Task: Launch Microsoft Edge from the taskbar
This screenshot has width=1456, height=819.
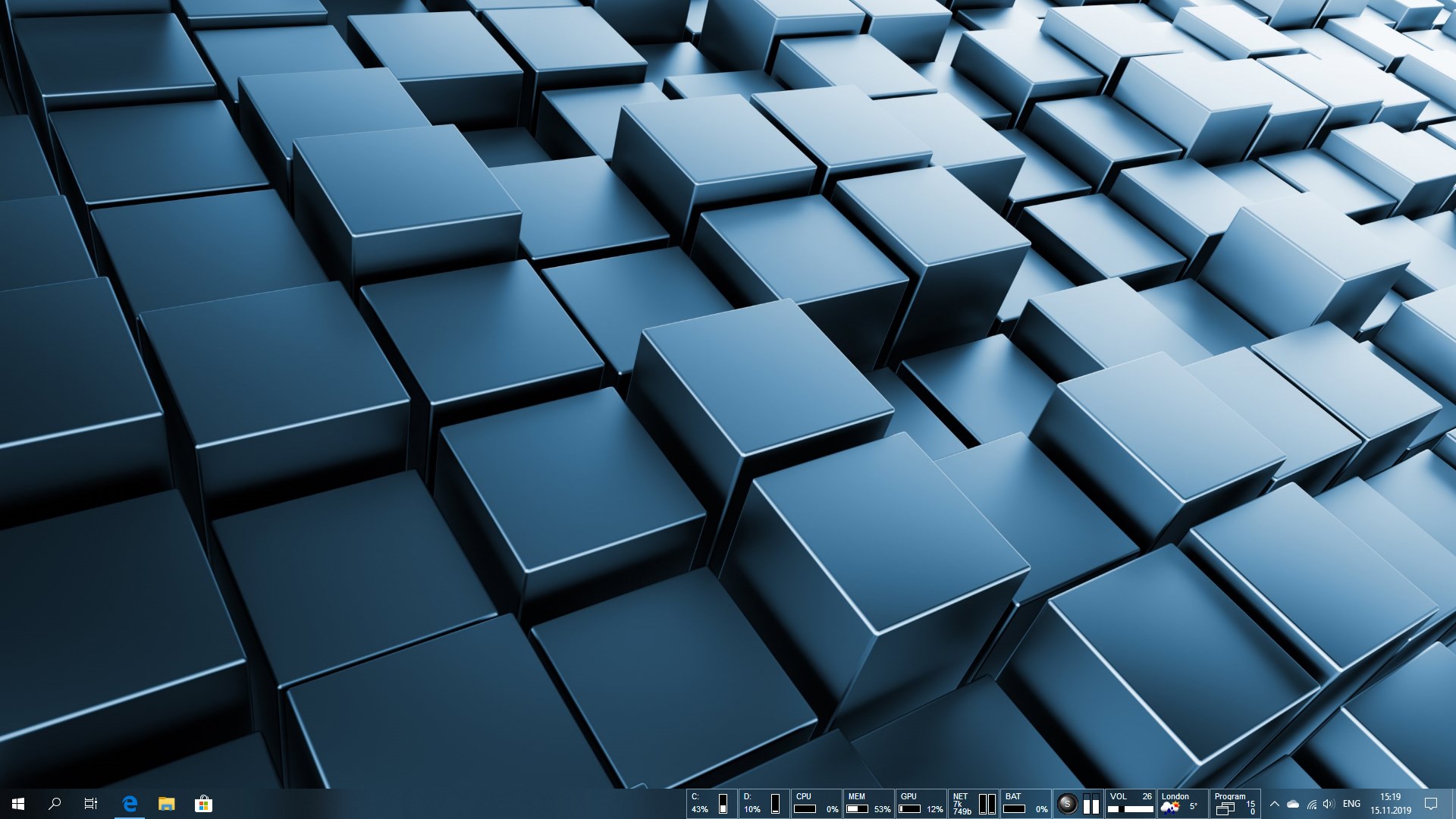Action: 130,804
